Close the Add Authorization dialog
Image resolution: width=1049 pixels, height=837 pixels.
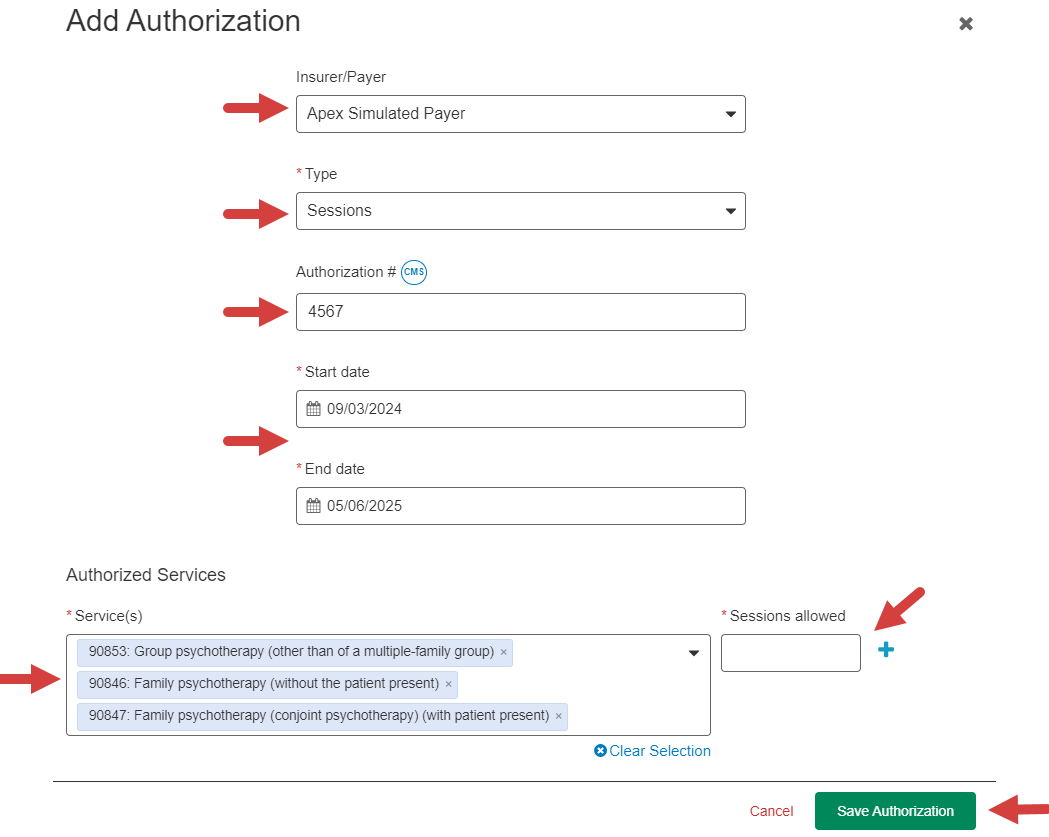point(965,23)
